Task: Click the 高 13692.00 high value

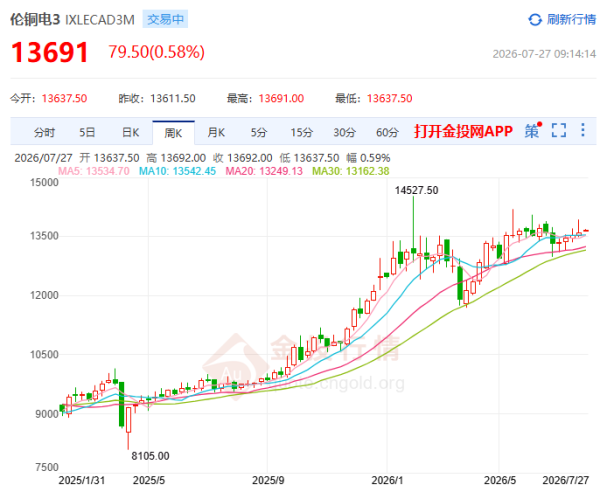Action: 176,158
